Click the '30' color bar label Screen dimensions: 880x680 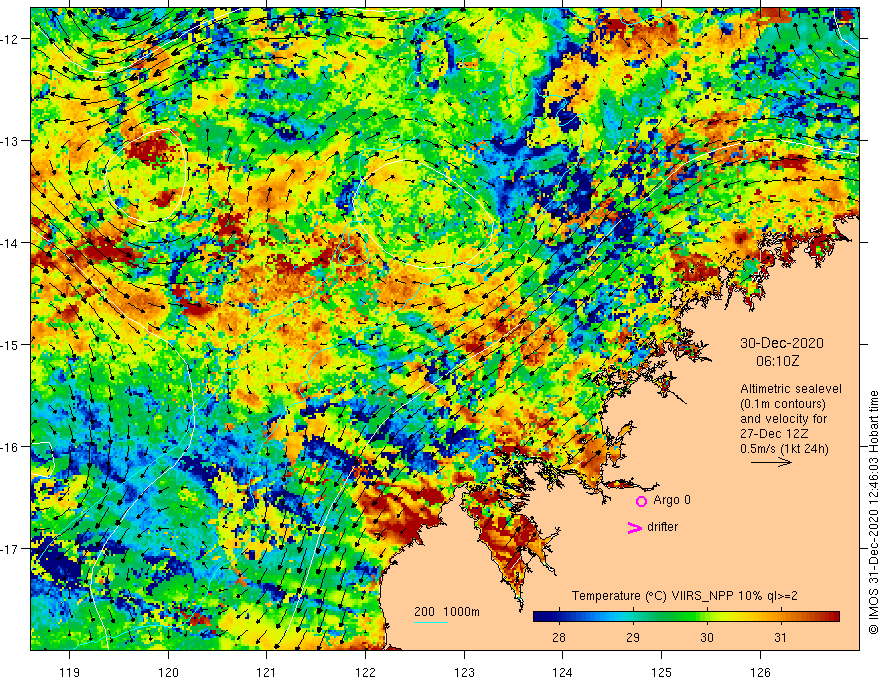point(707,637)
